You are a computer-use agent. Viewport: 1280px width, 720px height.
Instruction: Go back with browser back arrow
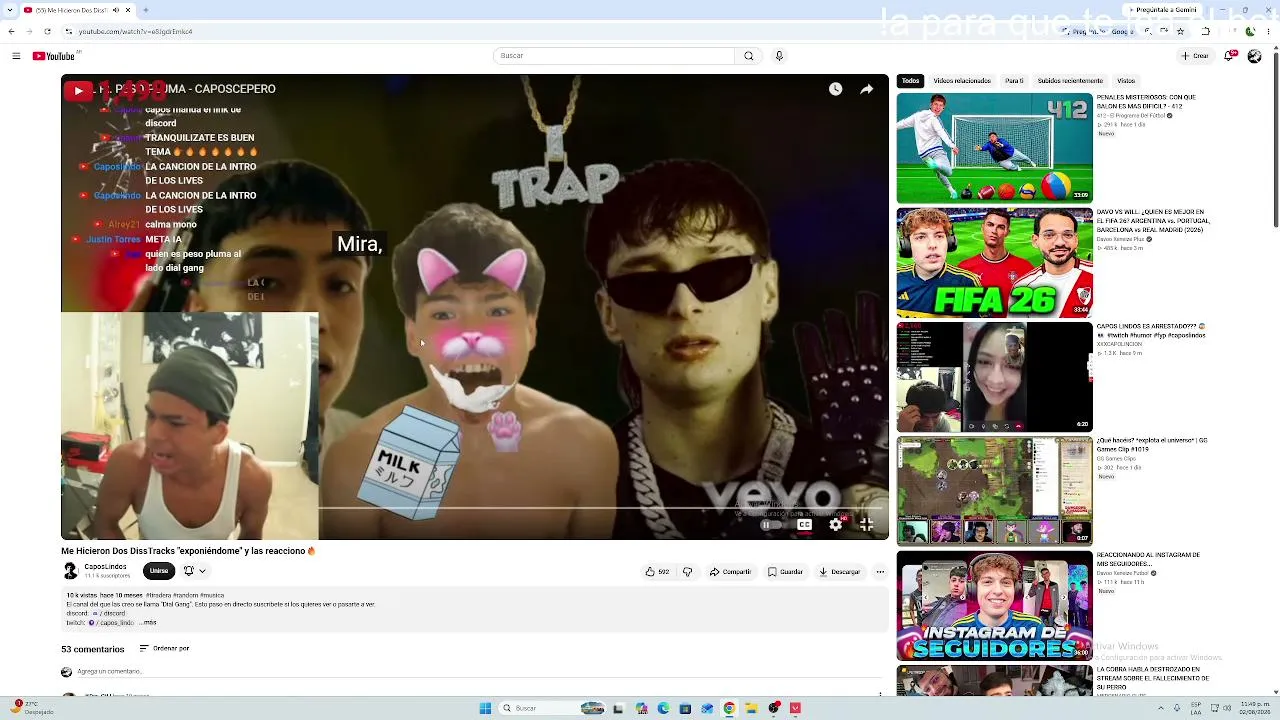(x=11, y=31)
